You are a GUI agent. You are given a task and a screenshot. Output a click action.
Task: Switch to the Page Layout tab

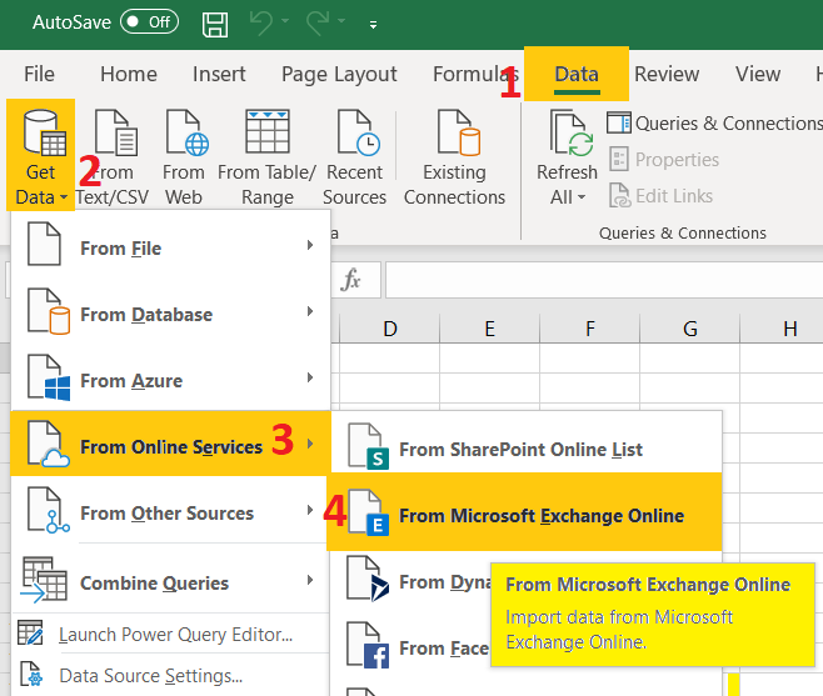click(339, 74)
